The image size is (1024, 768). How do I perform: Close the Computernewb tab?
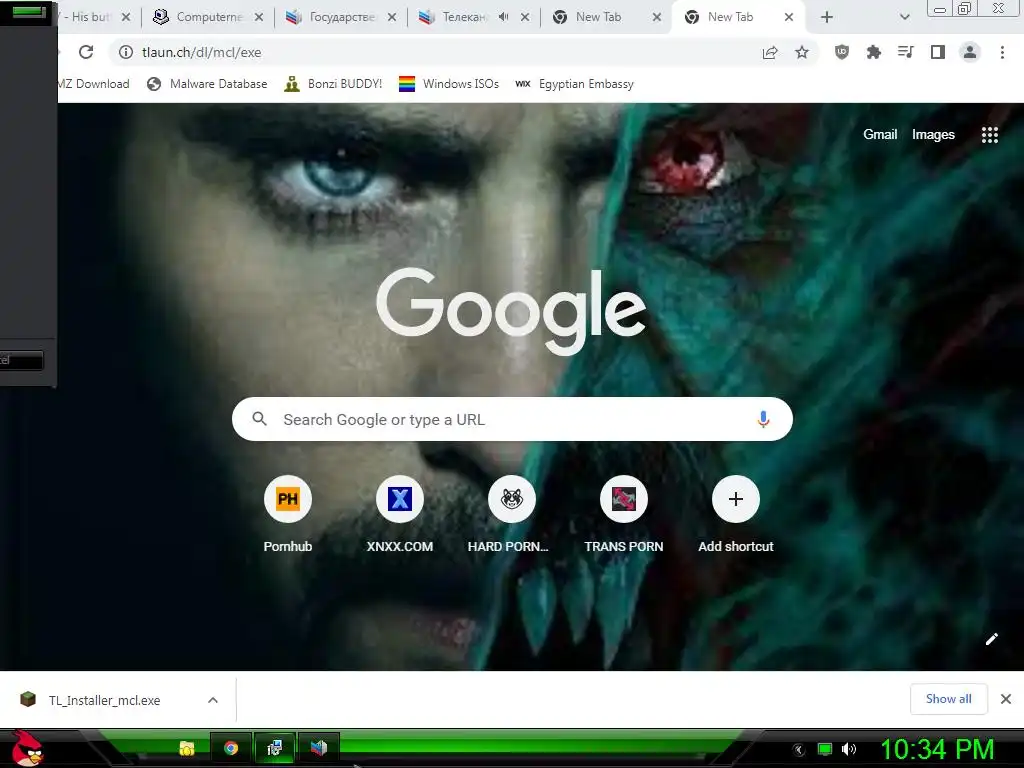(259, 18)
